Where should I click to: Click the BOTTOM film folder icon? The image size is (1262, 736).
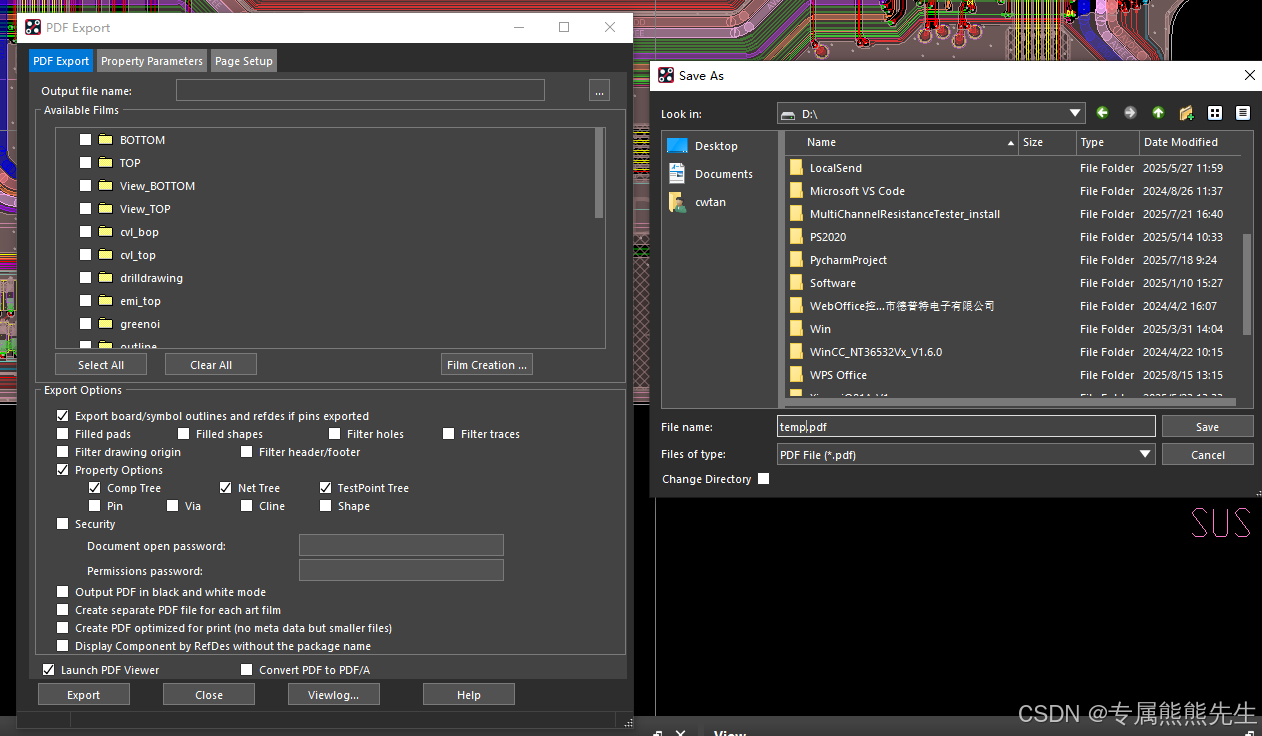[105, 140]
